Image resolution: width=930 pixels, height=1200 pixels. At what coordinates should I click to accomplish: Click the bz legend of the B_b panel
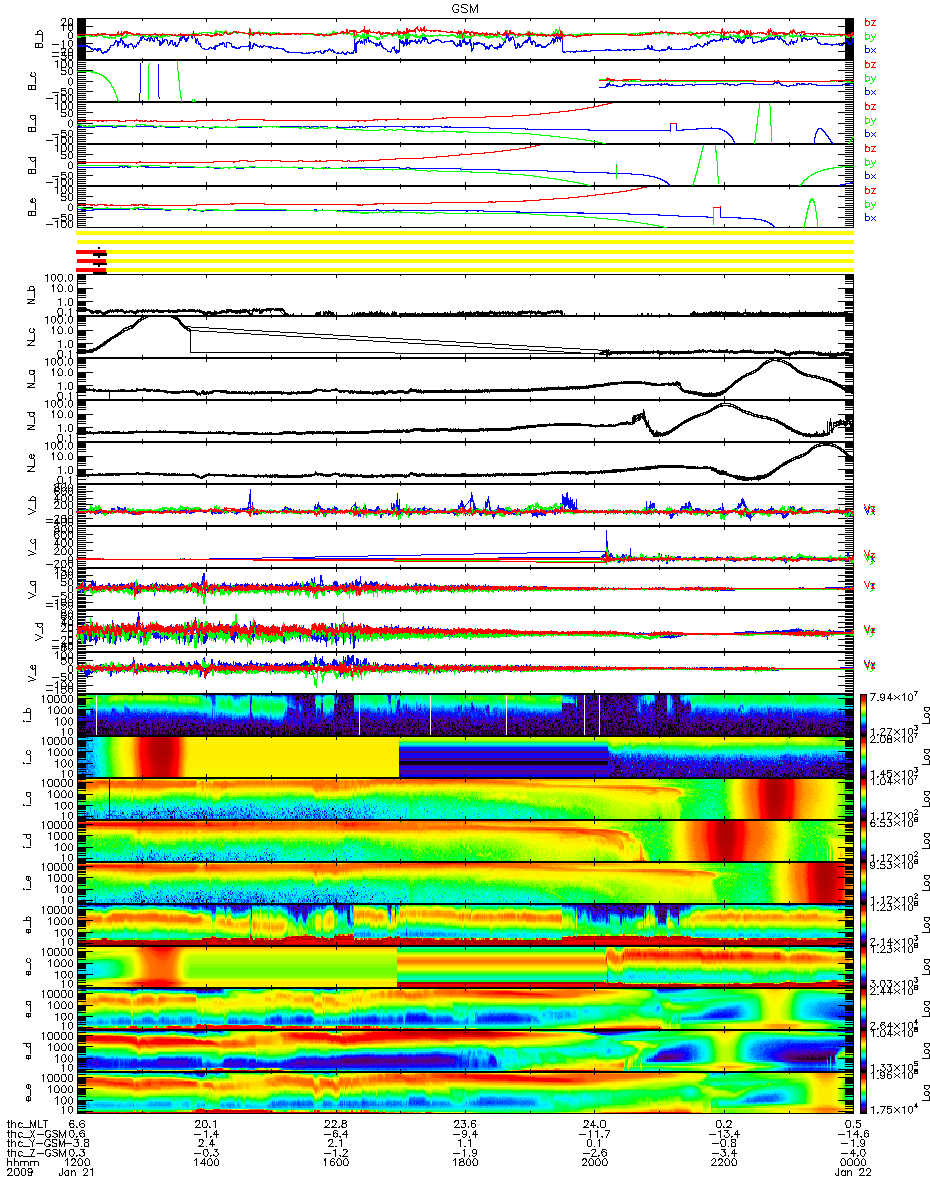(x=869, y=22)
